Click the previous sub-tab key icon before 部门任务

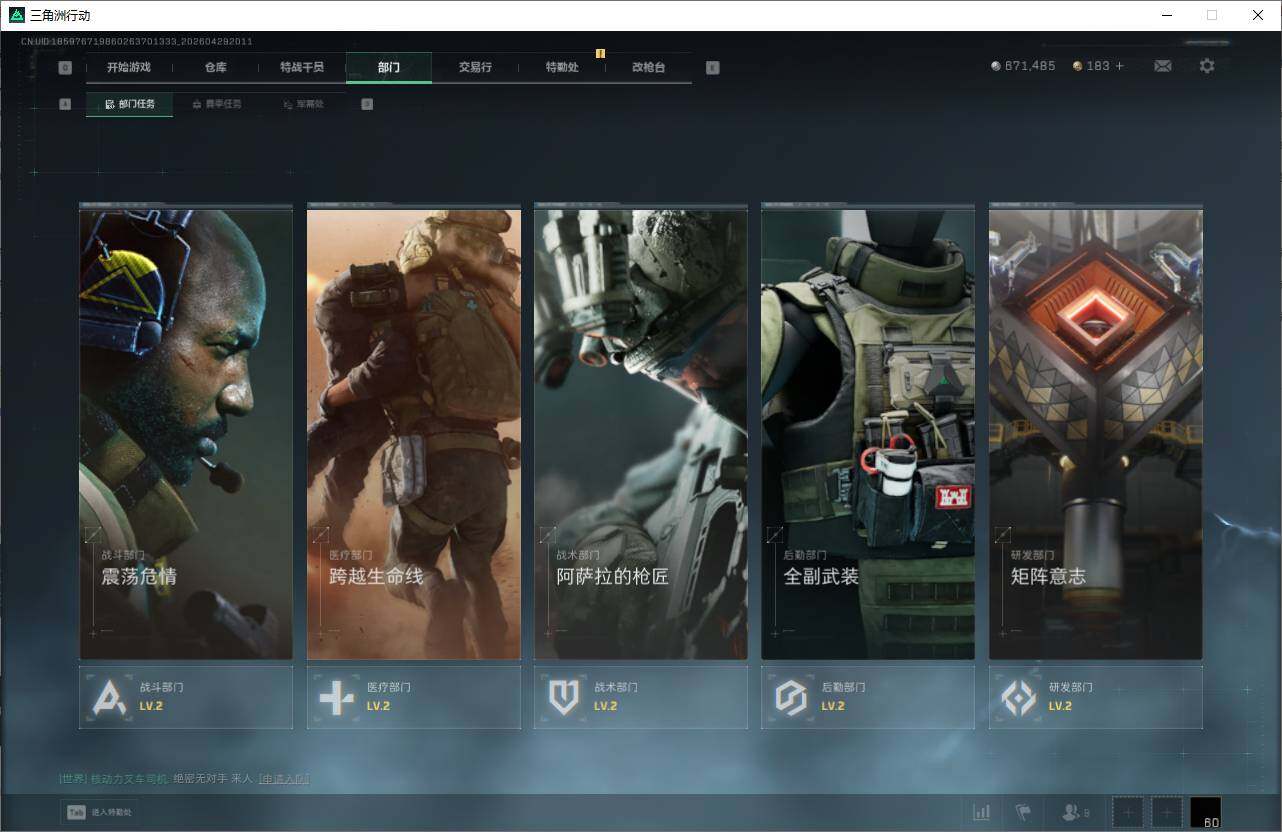point(65,104)
